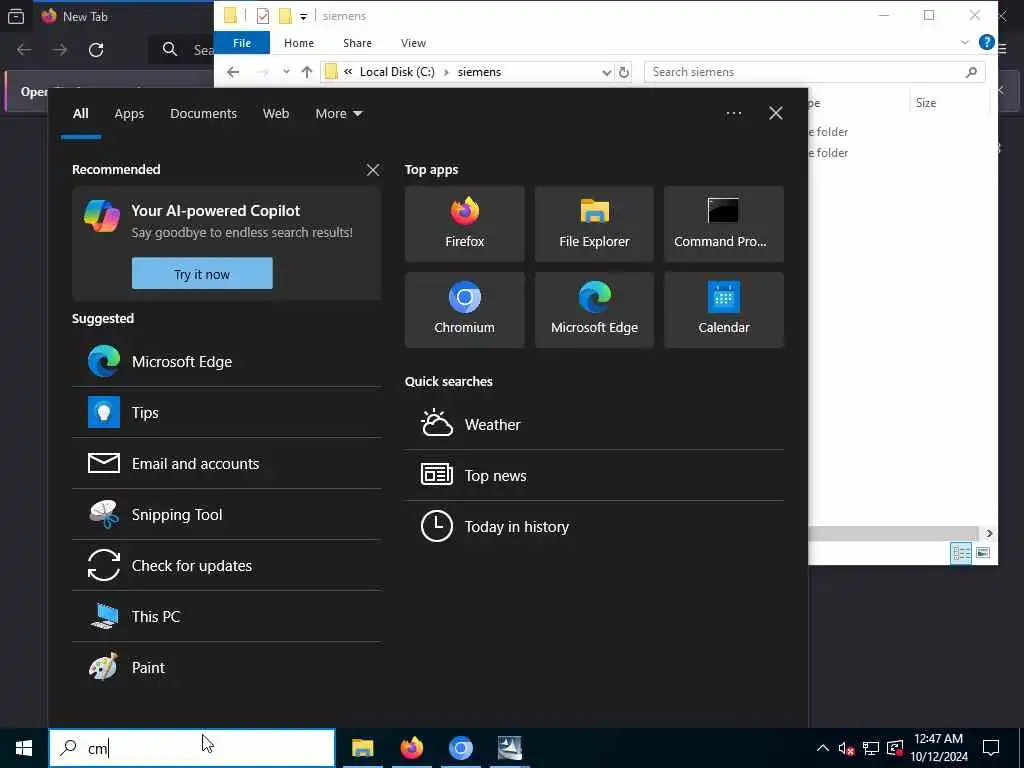
Task: Open the network tray icon
Action: [x=871, y=748]
